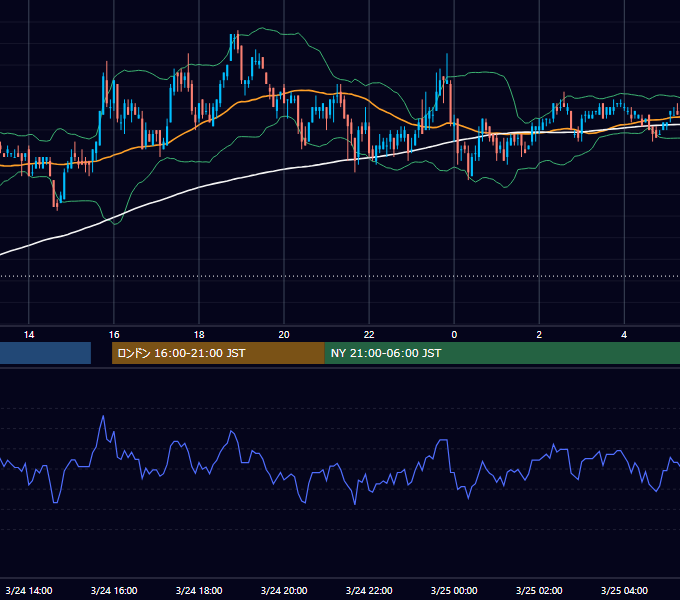680x600 pixels.
Task: Click the 18 hour label on price chart axis
Action: (199, 335)
